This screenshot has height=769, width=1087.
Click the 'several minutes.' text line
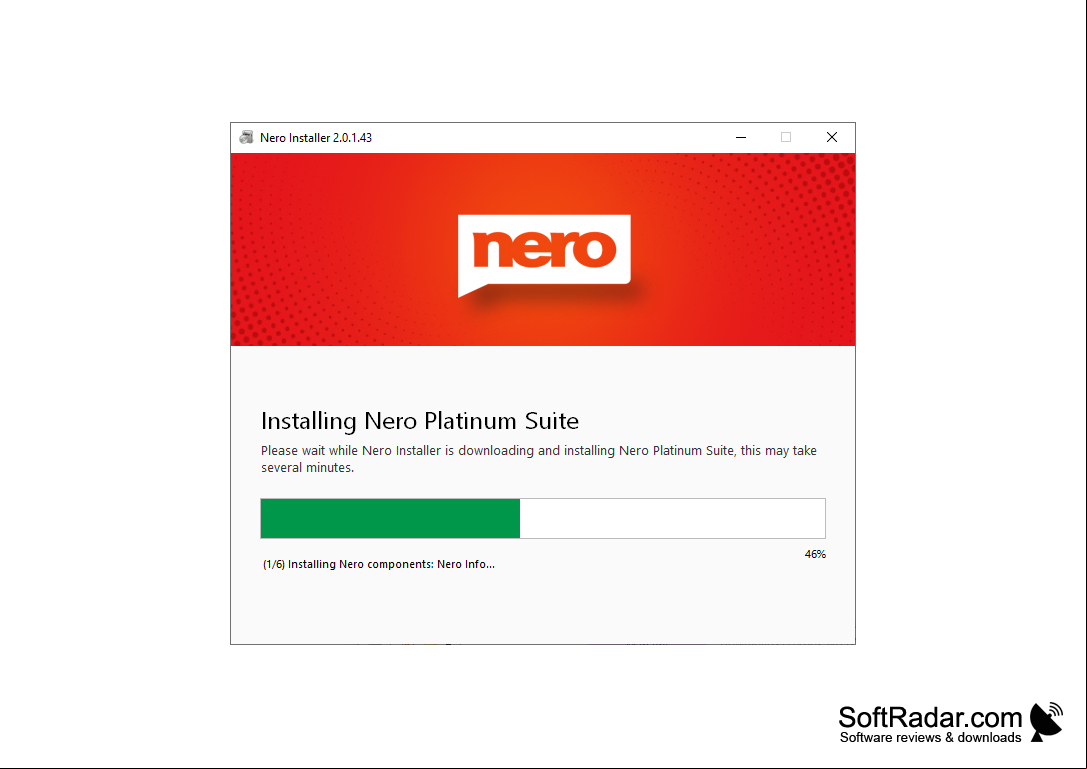tap(307, 468)
